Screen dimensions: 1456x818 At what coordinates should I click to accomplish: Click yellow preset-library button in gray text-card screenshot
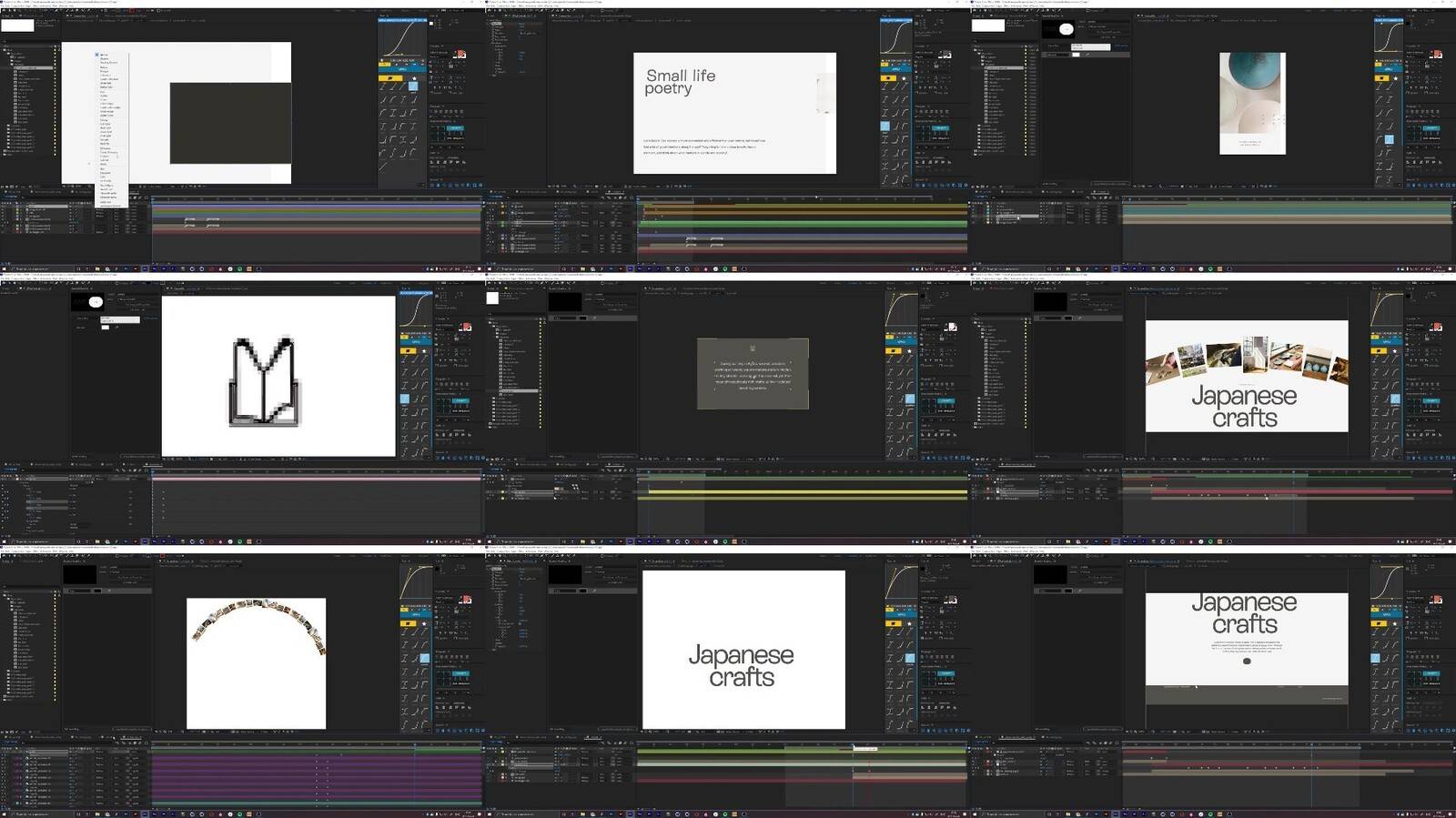(894, 350)
